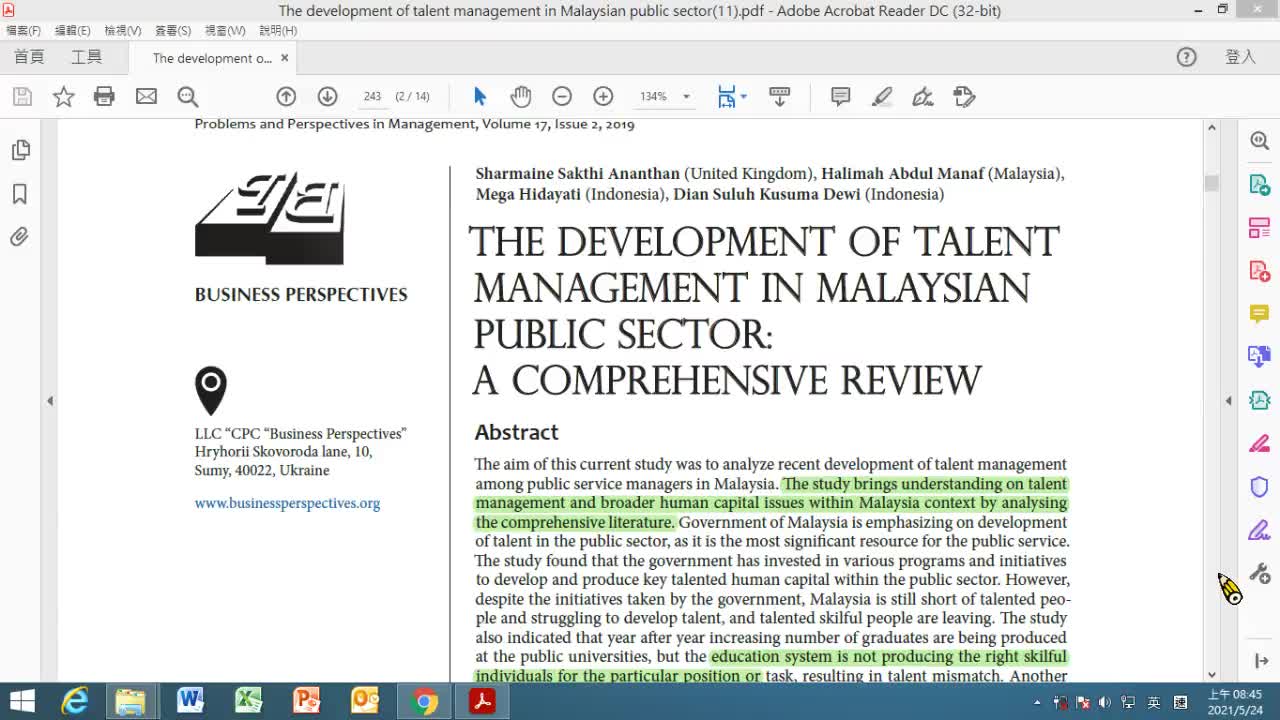Select the Highlight text pen tool
Screen dimensions: 1280x720
pos(882,96)
